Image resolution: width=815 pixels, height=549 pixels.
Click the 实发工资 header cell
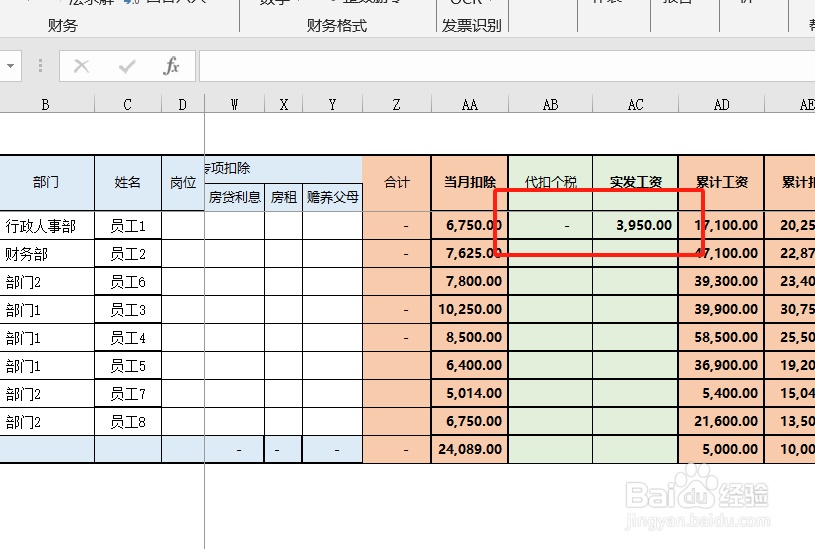pos(635,183)
